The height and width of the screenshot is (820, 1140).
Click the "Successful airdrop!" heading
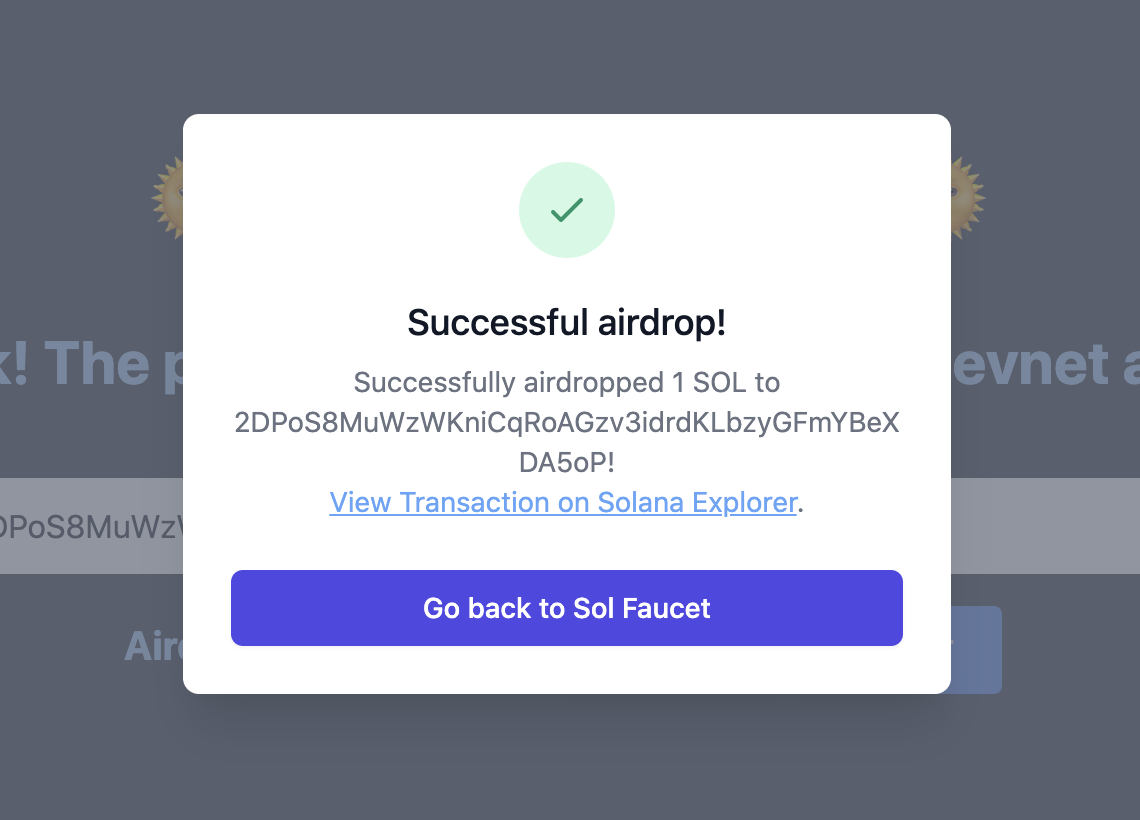click(x=567, y=323)
